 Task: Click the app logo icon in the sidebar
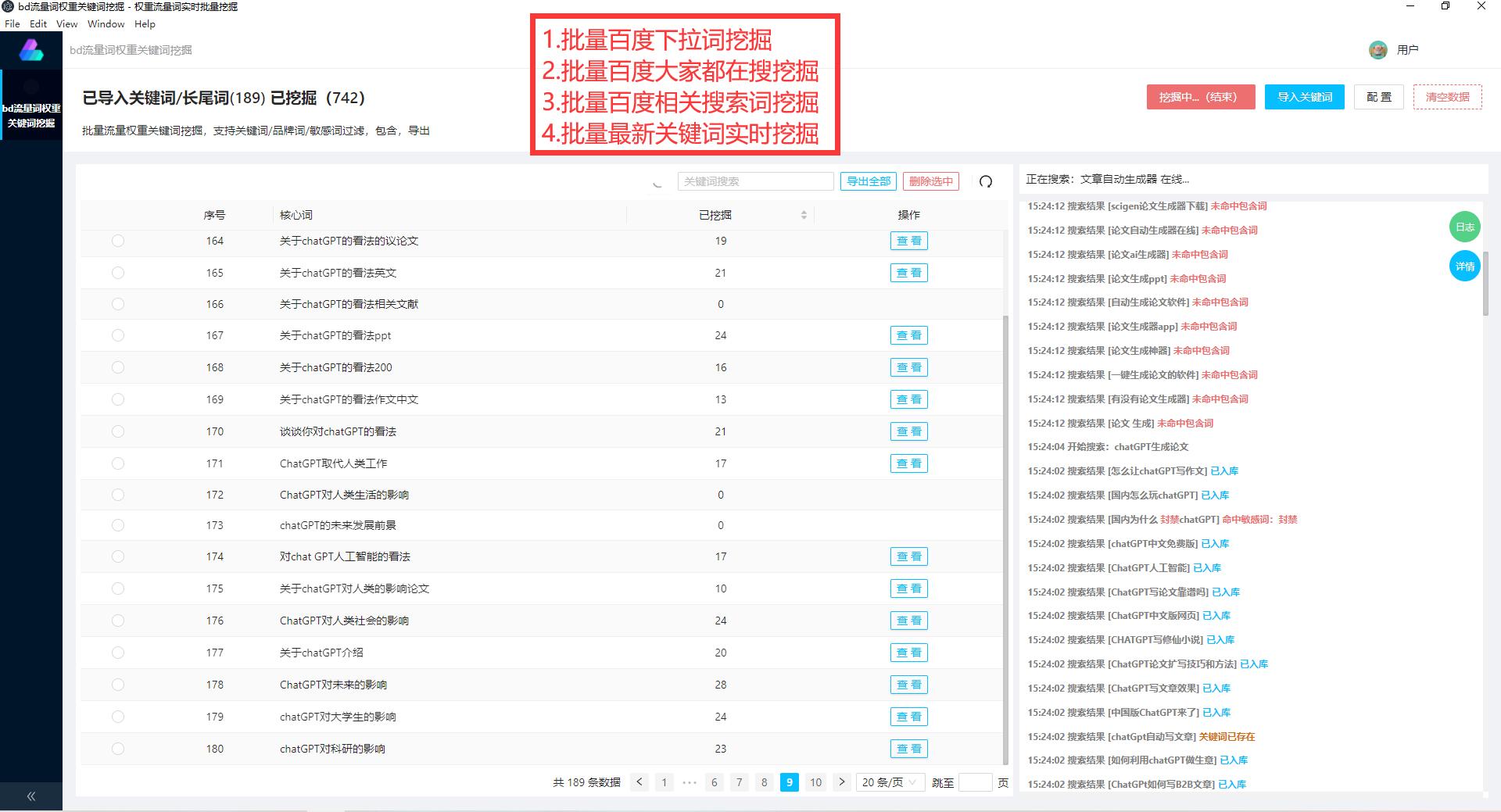point(30,49)
